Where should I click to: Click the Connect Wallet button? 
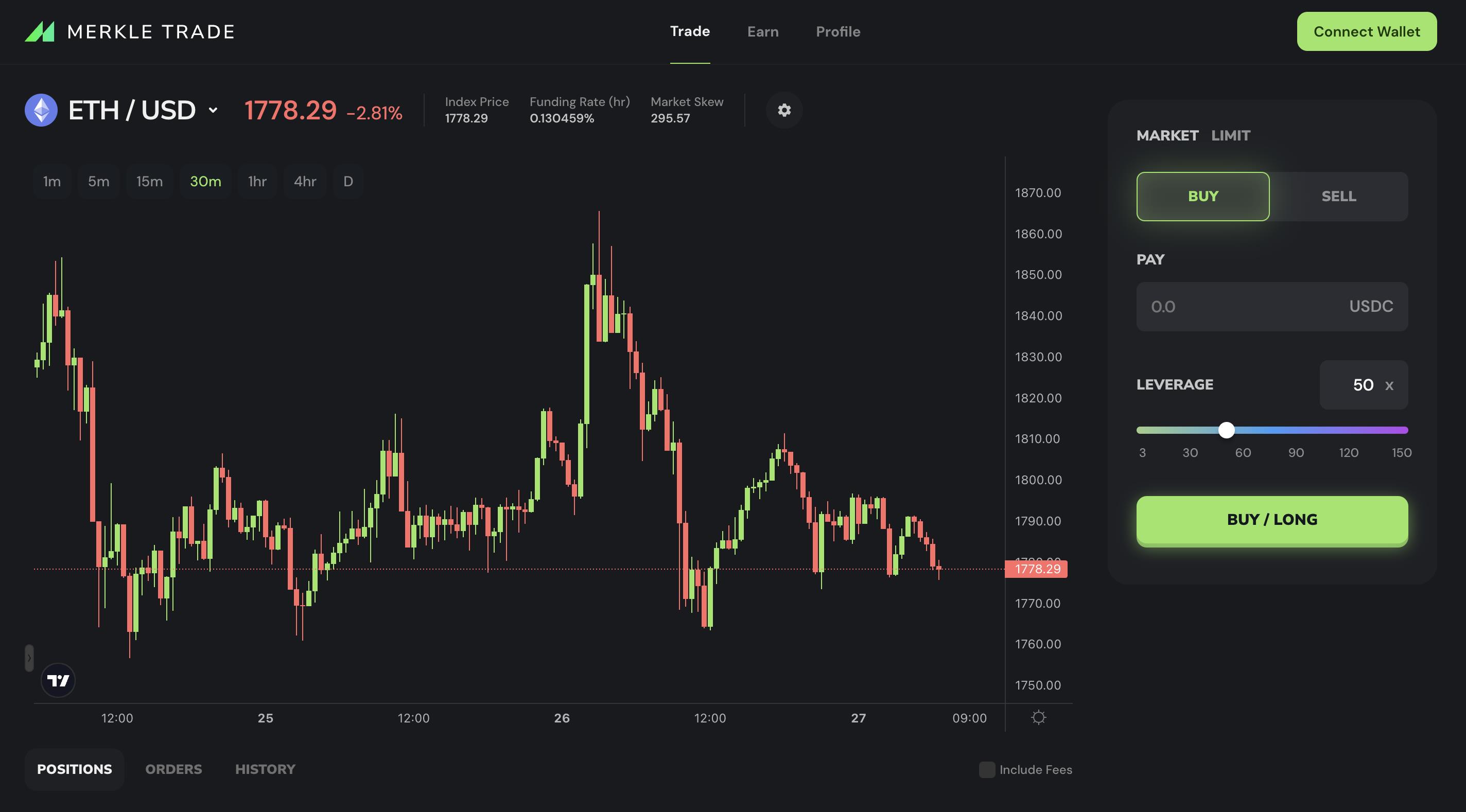coord(1367,32)
